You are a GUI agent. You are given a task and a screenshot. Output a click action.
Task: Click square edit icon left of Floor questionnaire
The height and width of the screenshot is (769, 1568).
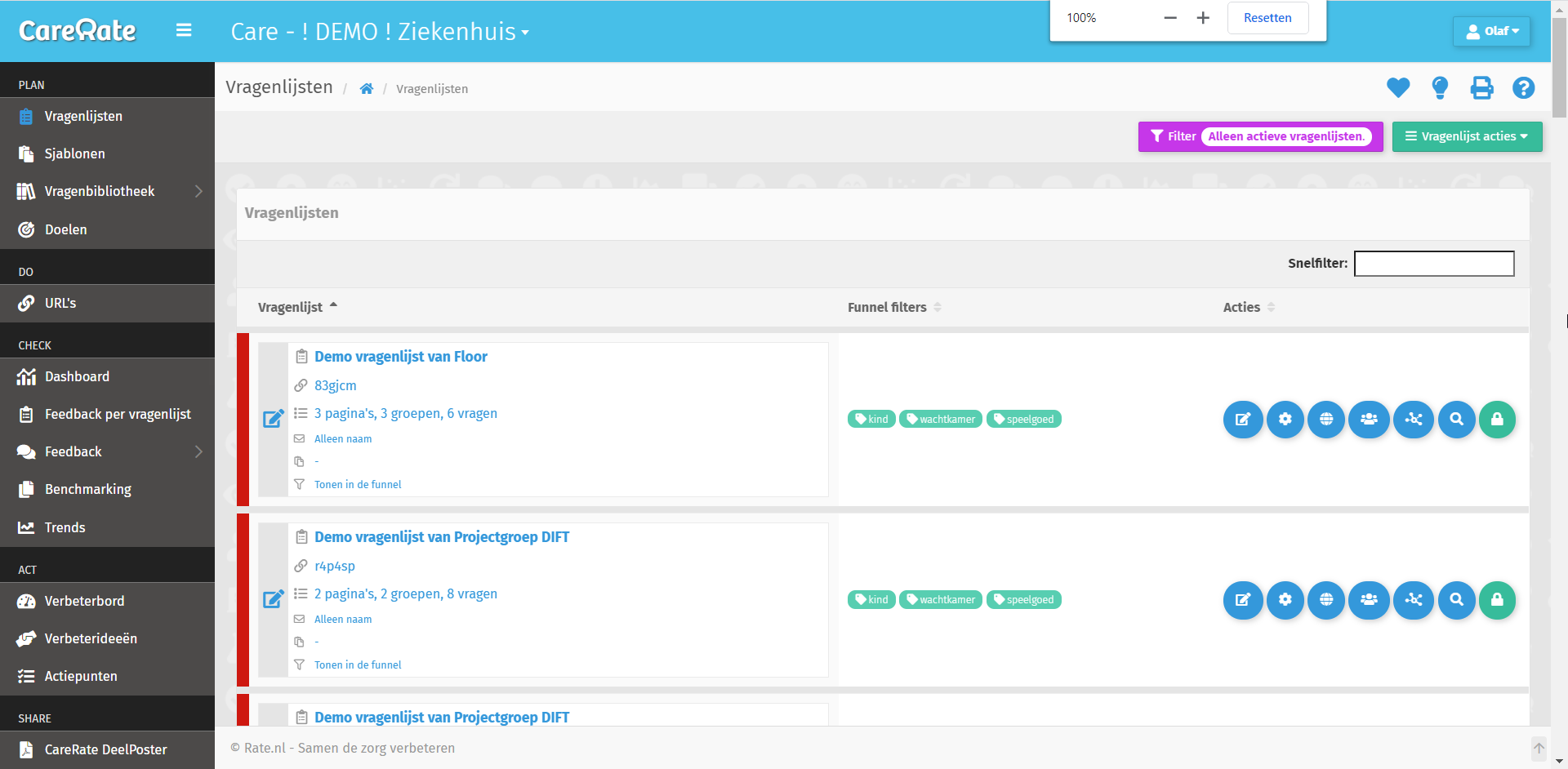(274, 419)
